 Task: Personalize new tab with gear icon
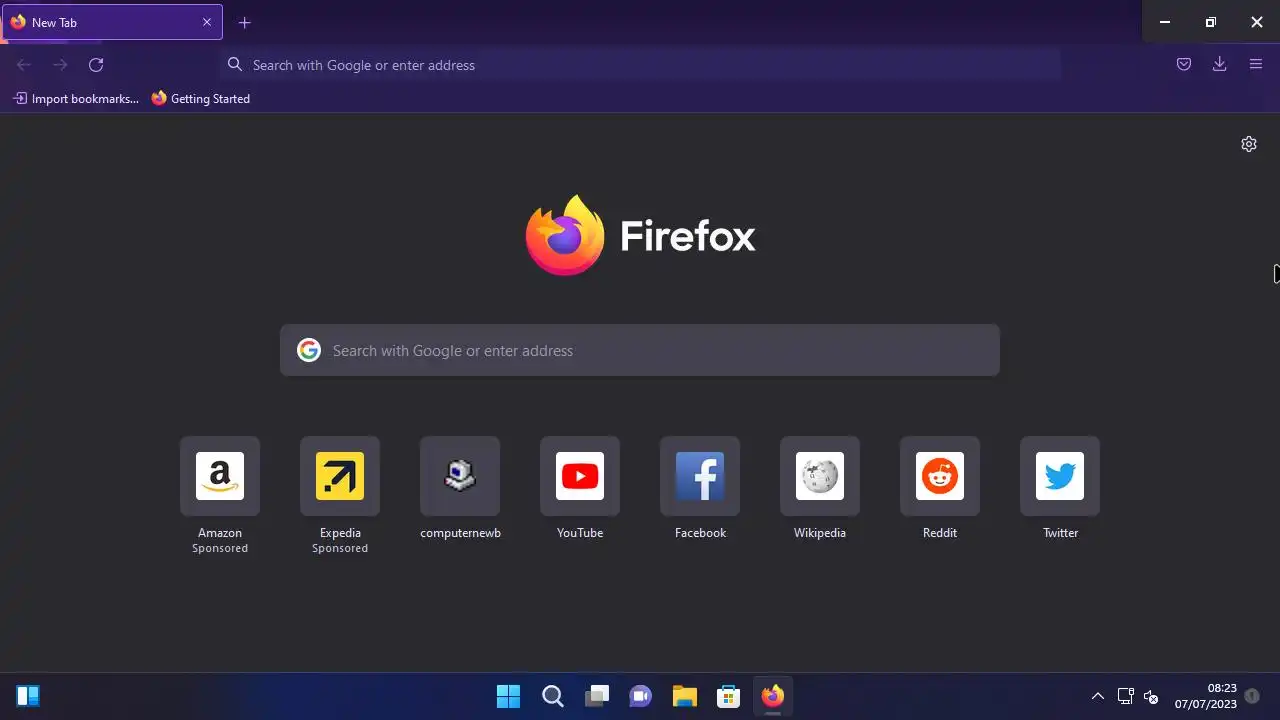[1249, 144]
